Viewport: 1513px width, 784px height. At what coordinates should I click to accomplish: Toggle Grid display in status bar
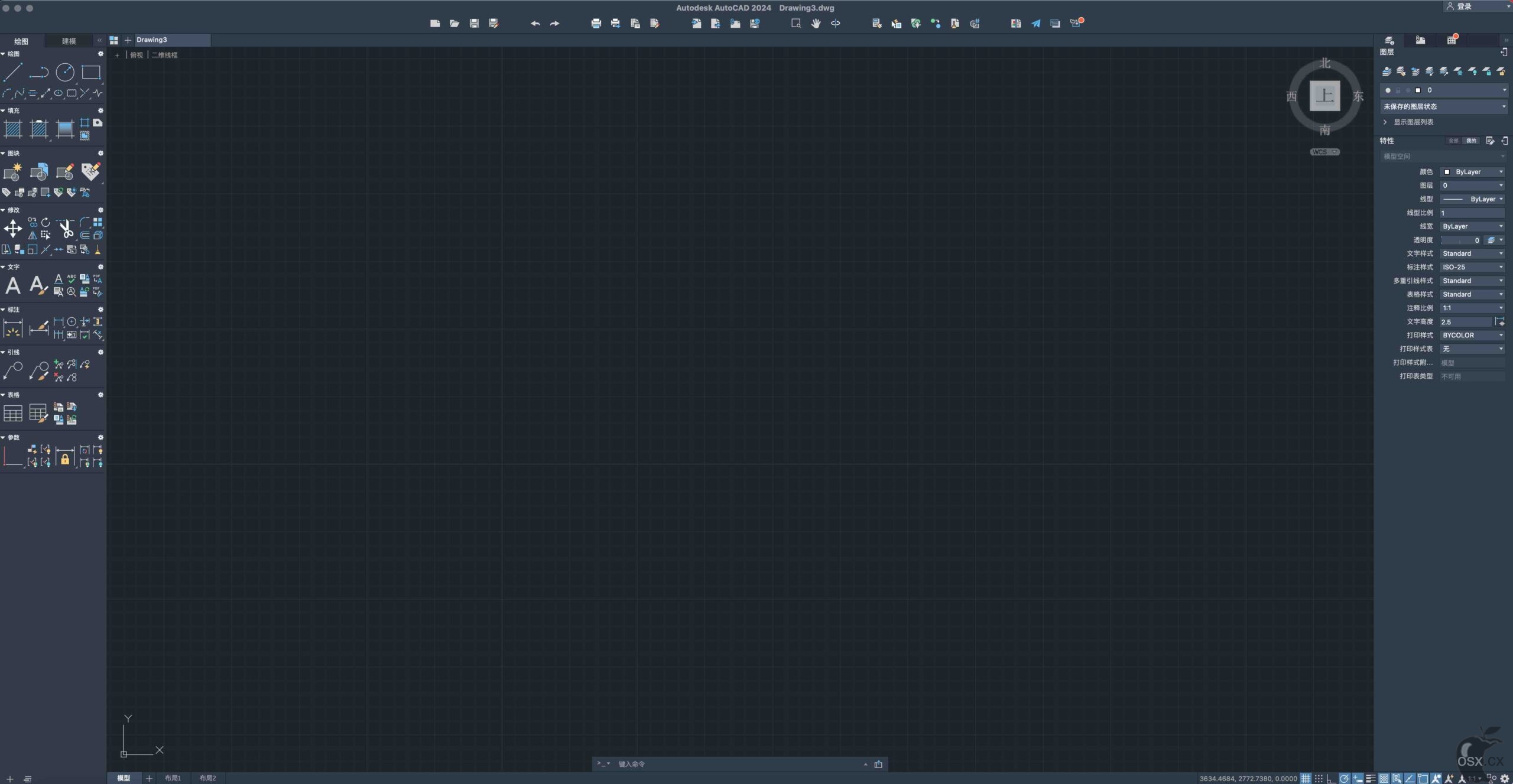(1306, 779)
